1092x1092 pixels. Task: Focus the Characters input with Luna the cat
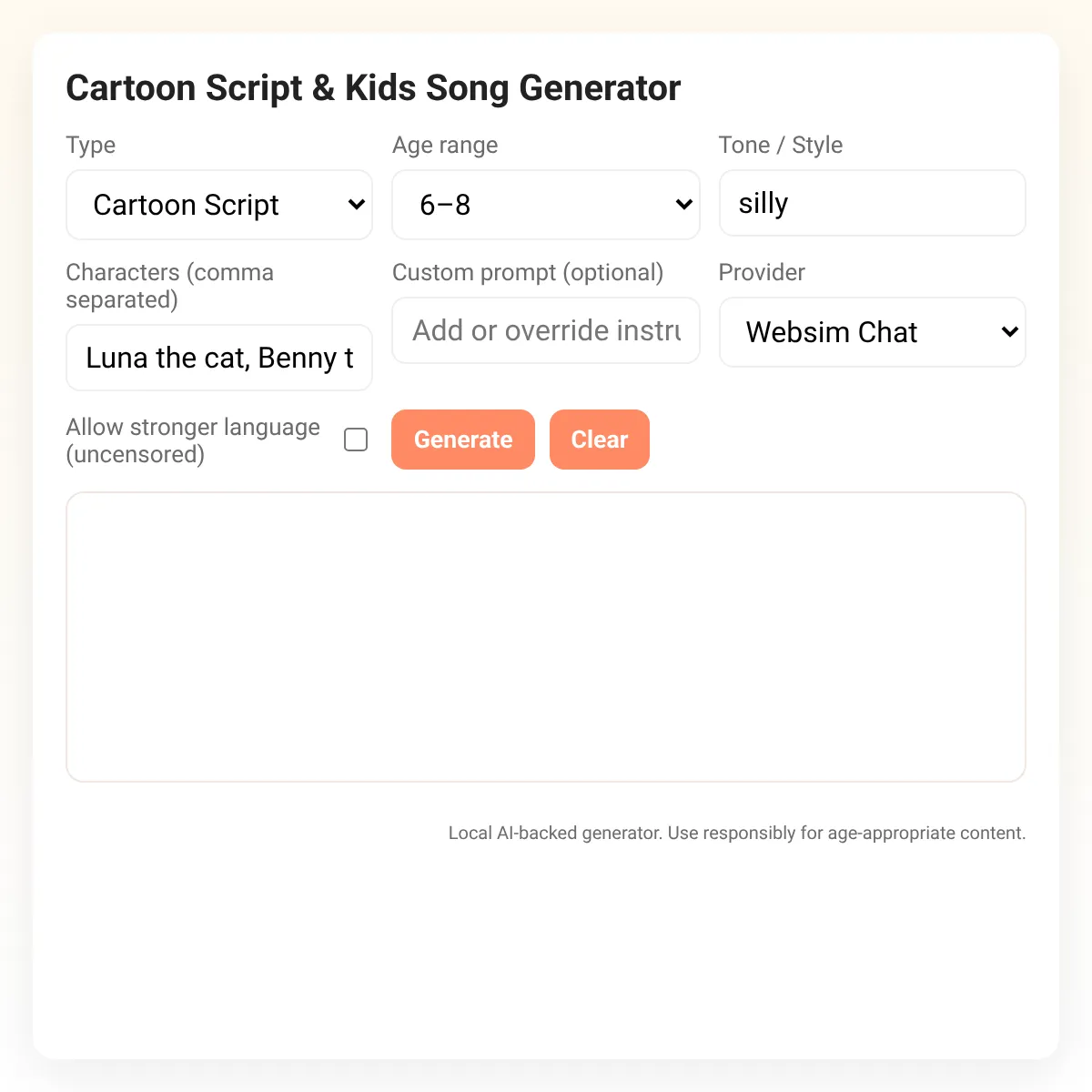[x=219, y=358]
